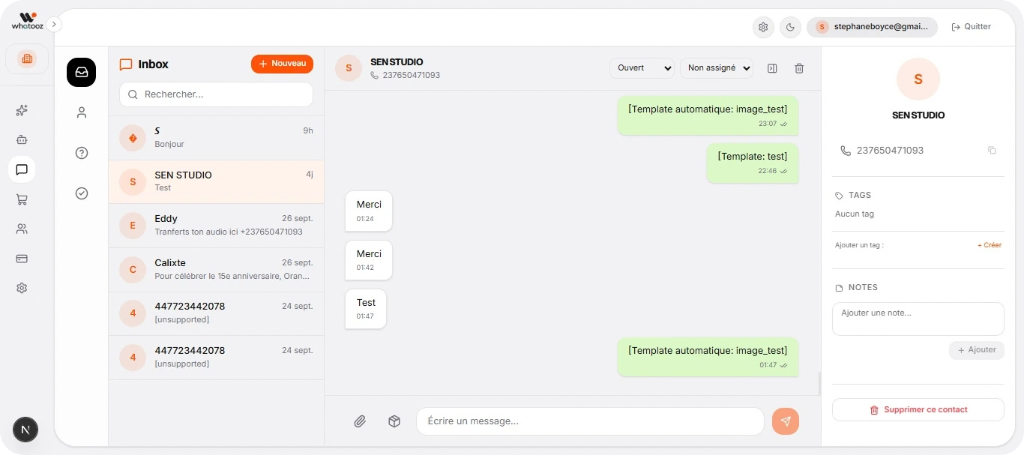
Task: Click the Ajouter une note text area
Action: click(x=918, y=319)
